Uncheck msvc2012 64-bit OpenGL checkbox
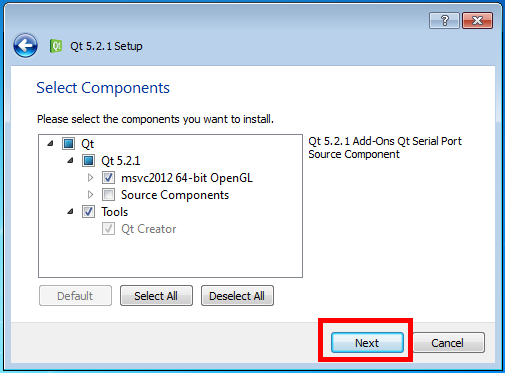This screenshot has width=505, height=373. click(108, 178)
